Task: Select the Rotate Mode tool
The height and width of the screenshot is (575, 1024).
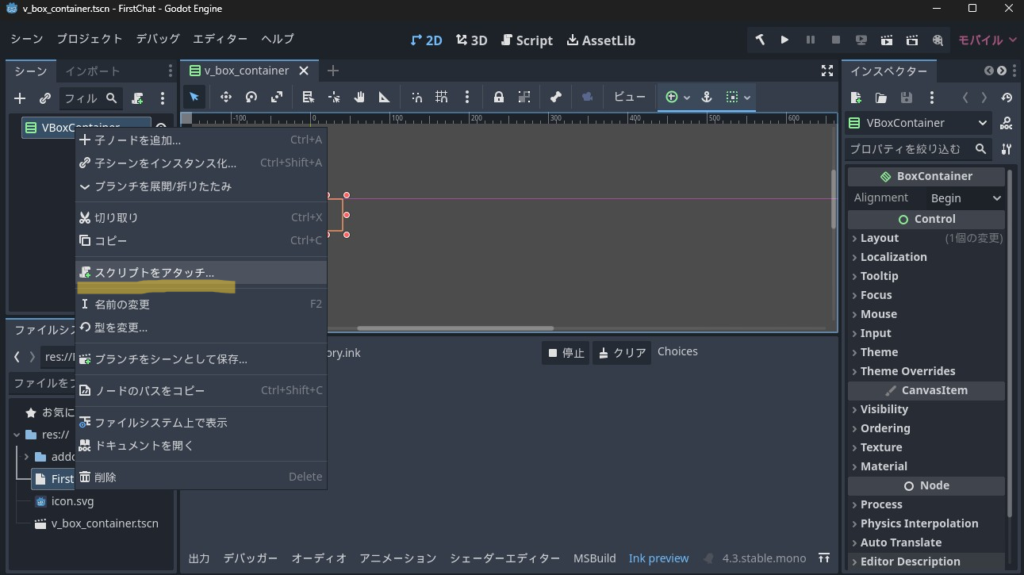Action: point(251,97)
